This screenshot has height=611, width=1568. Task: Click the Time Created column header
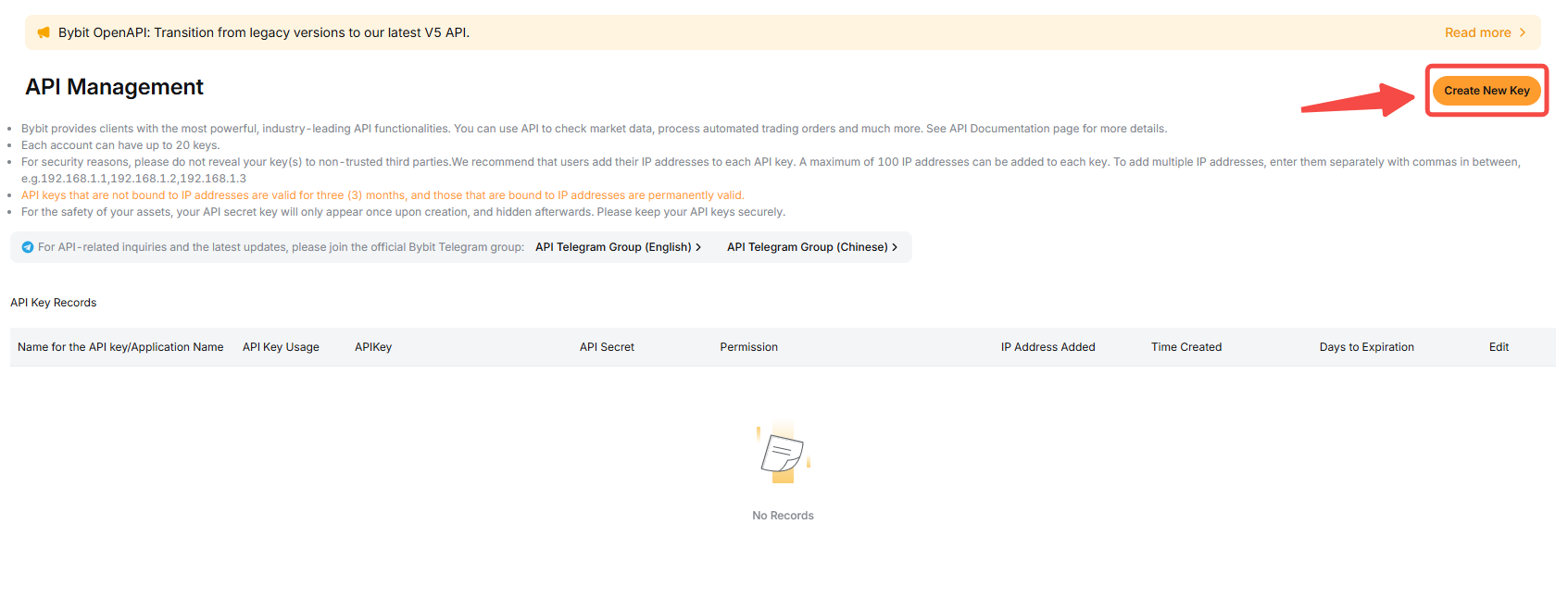pos(1185,347)
